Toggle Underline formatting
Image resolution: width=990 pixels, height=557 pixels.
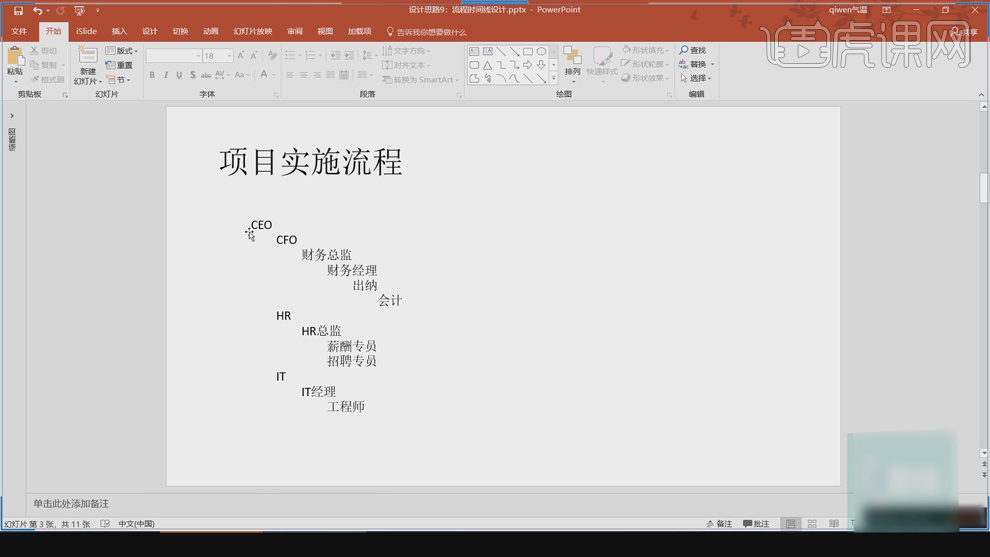(x=179, y=75)
